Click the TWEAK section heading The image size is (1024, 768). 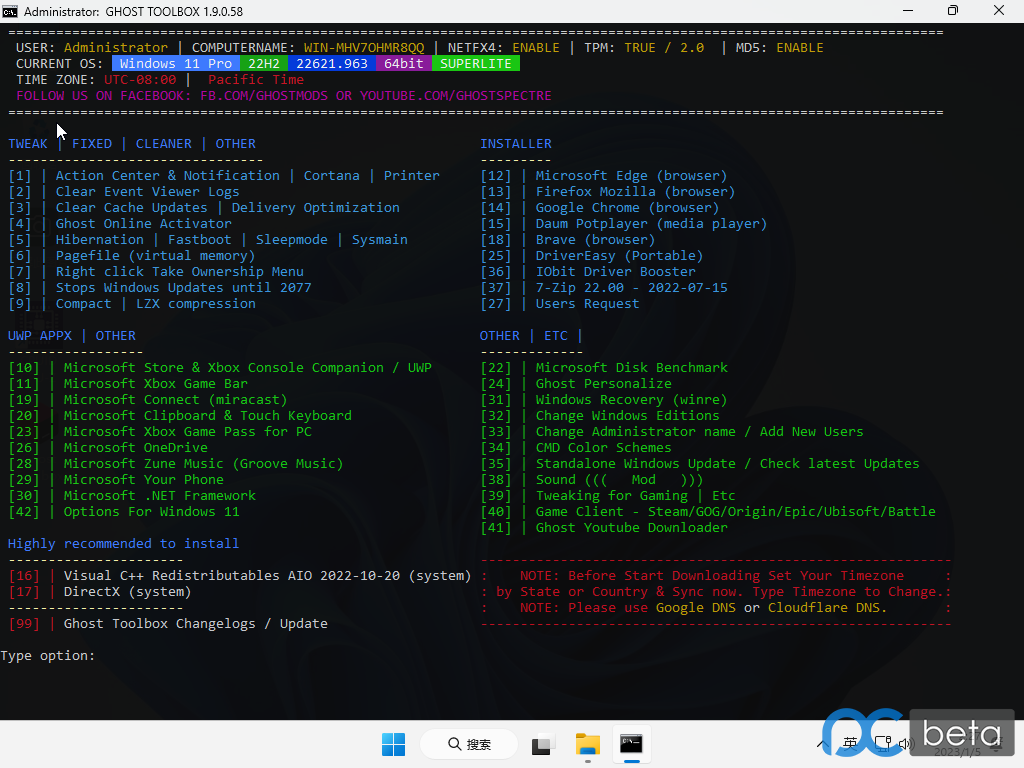[x=27, y=144]
